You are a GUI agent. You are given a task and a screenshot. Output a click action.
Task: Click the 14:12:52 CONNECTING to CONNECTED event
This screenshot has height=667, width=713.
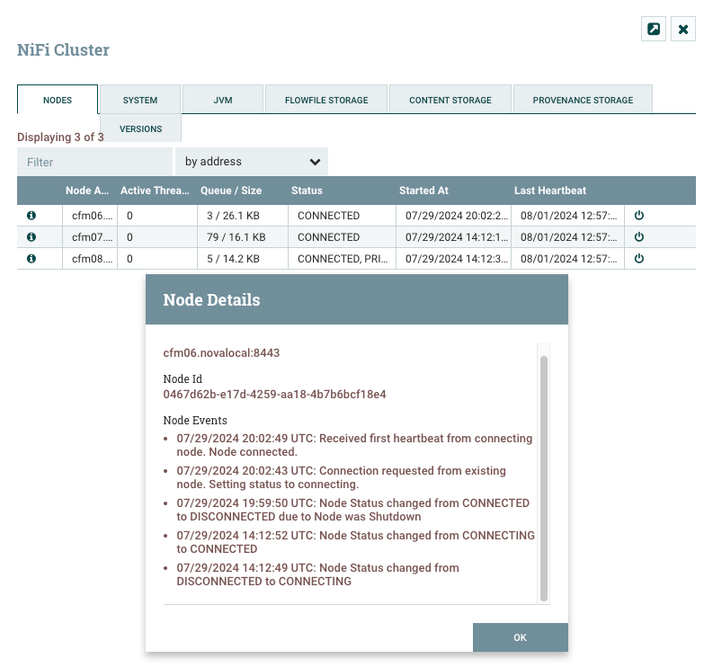coord(356,542)
